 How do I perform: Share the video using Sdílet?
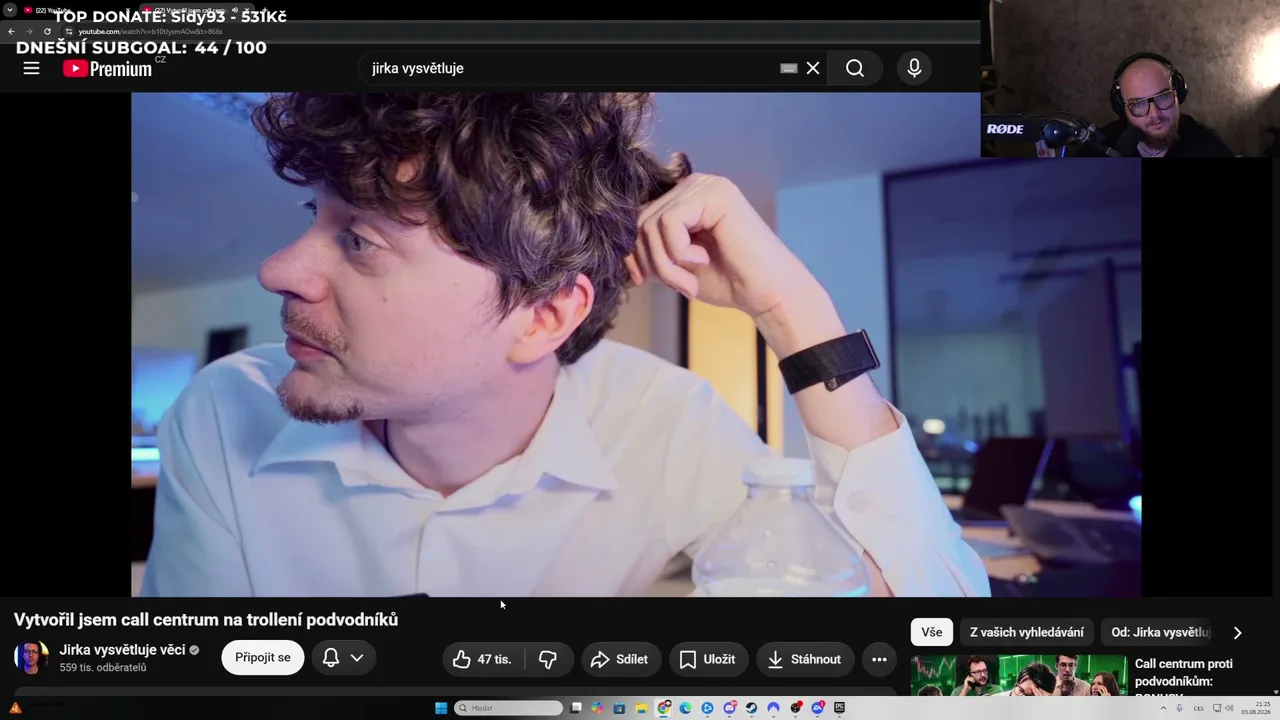[x=621, y=659]
